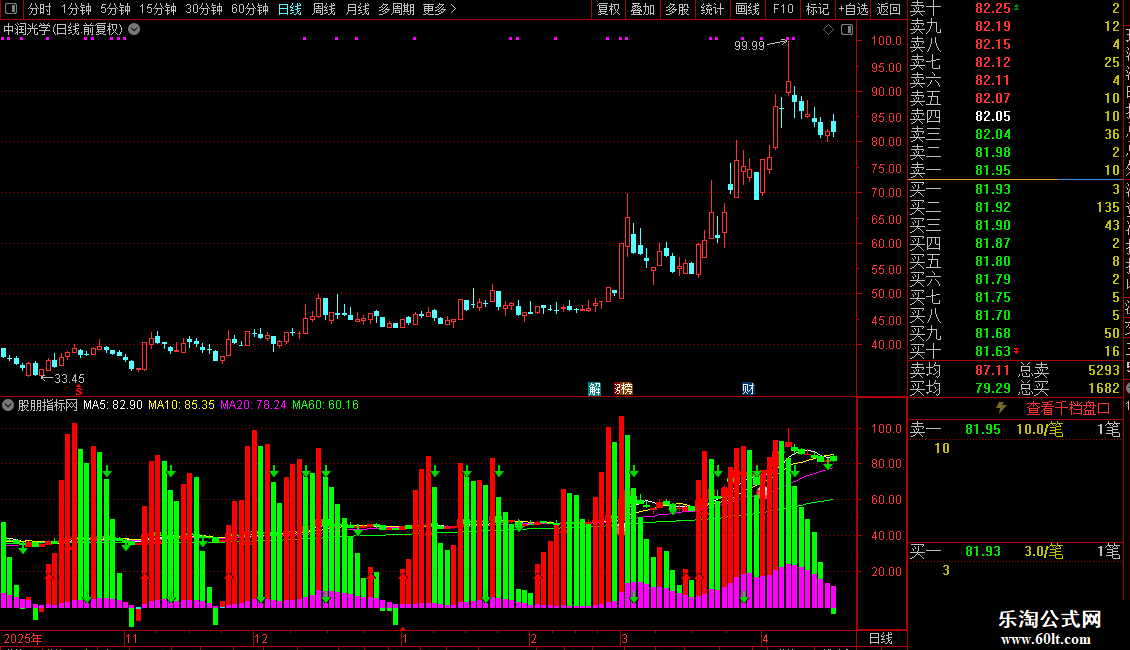Switch to 分时 intraday view

coord(40,9)
